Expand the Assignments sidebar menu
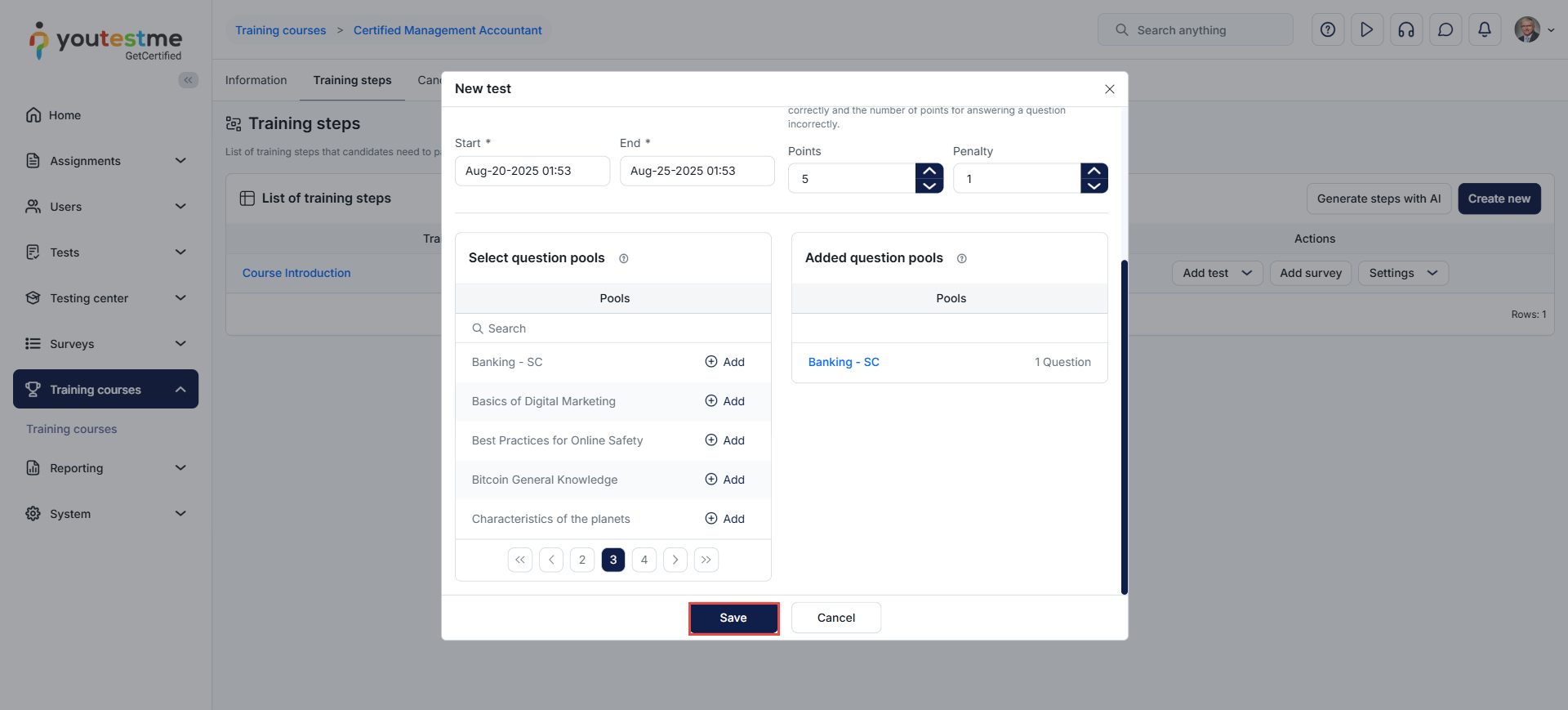 [x=106, y=161]
